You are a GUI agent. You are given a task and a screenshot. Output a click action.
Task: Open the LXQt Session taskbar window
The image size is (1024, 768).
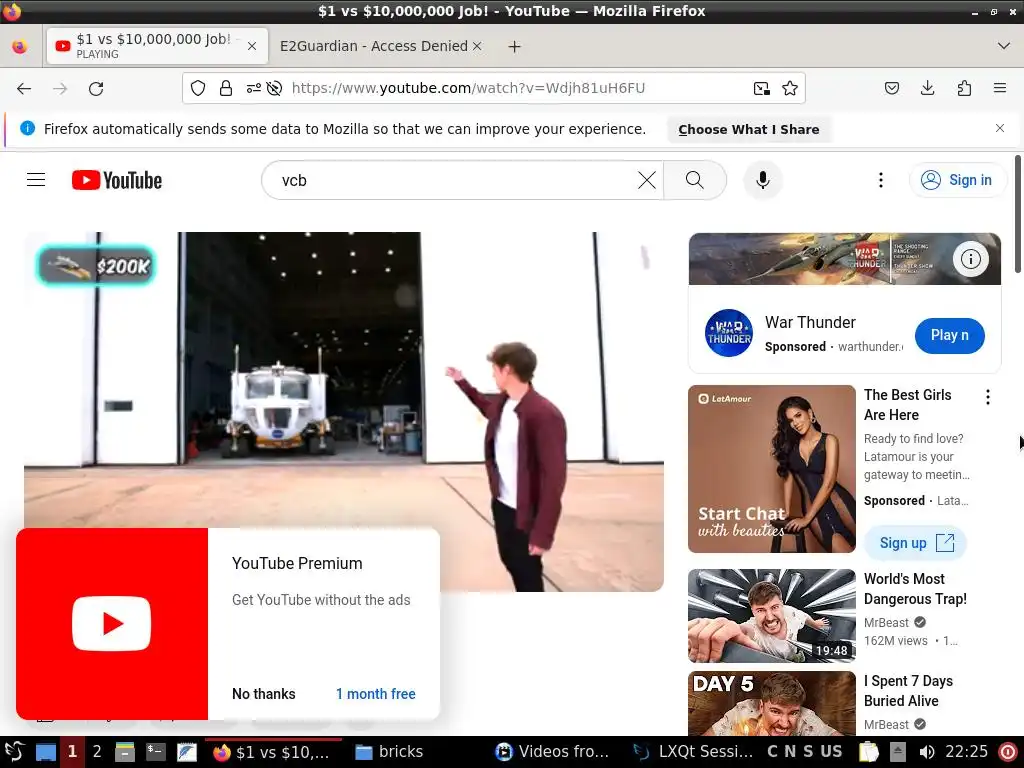[x=692, y=752]
